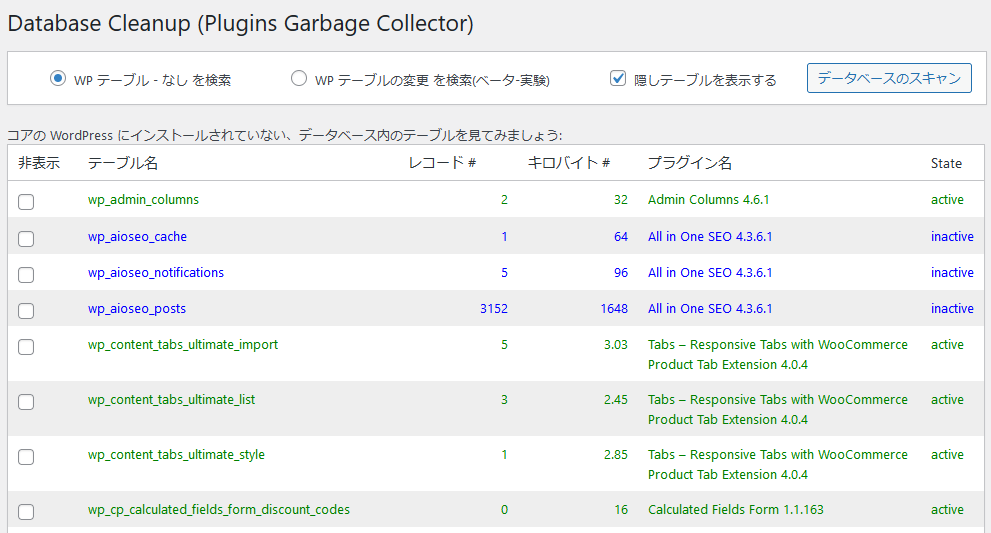Click the 'キロバイト #' column header
This screenshot has width=991, height=533.
(x=568, y=163)
